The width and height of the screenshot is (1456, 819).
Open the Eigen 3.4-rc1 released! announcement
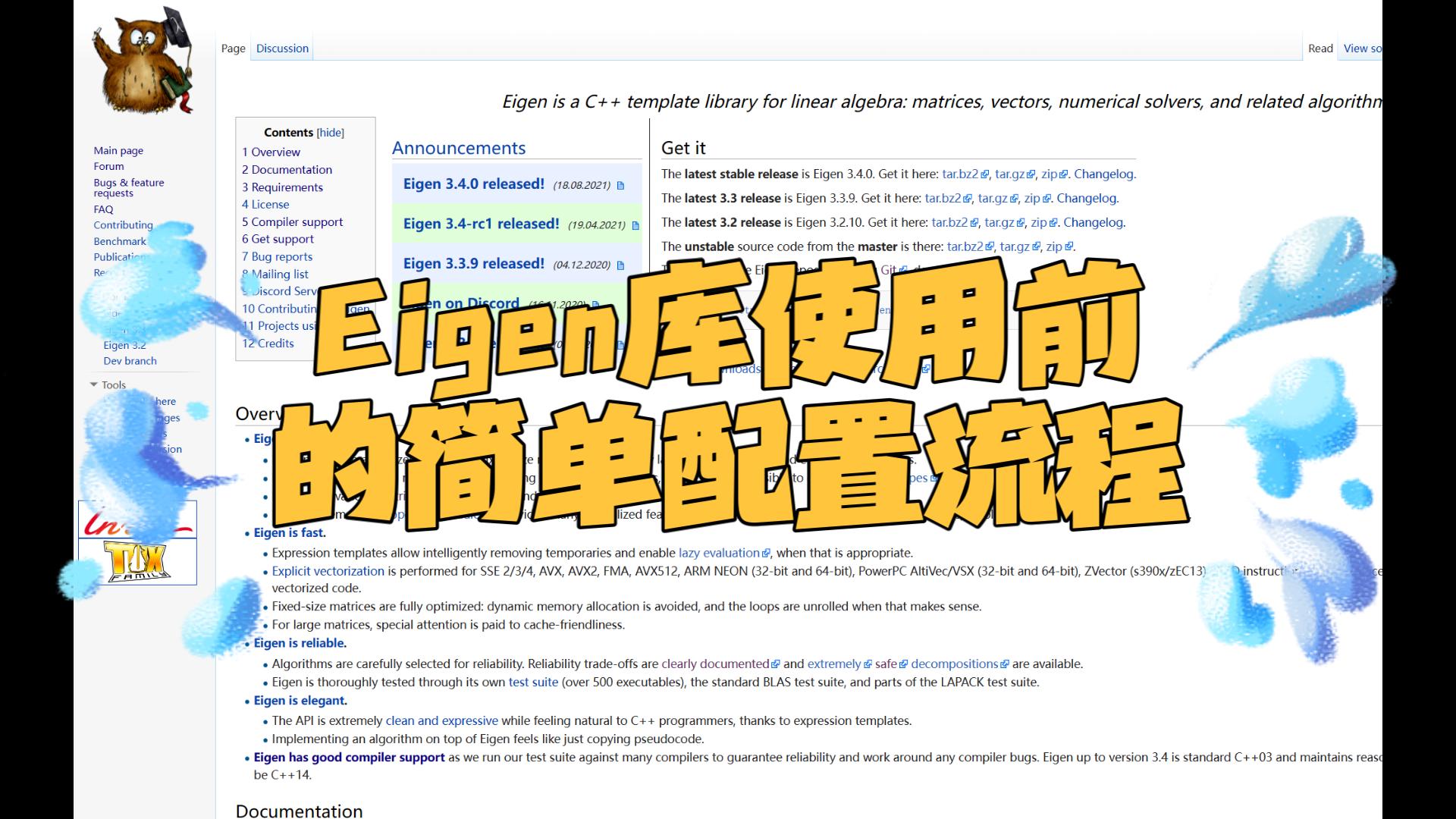(482, 224)
